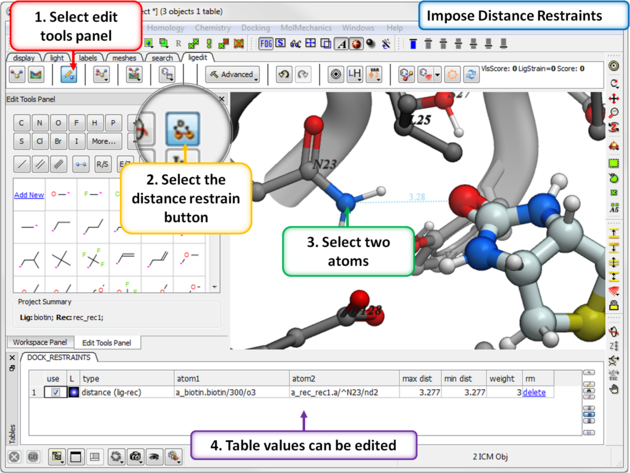Switch to the Workspace Panel tab
This screenshot has width=630, height=473.
tap(38, 343)
